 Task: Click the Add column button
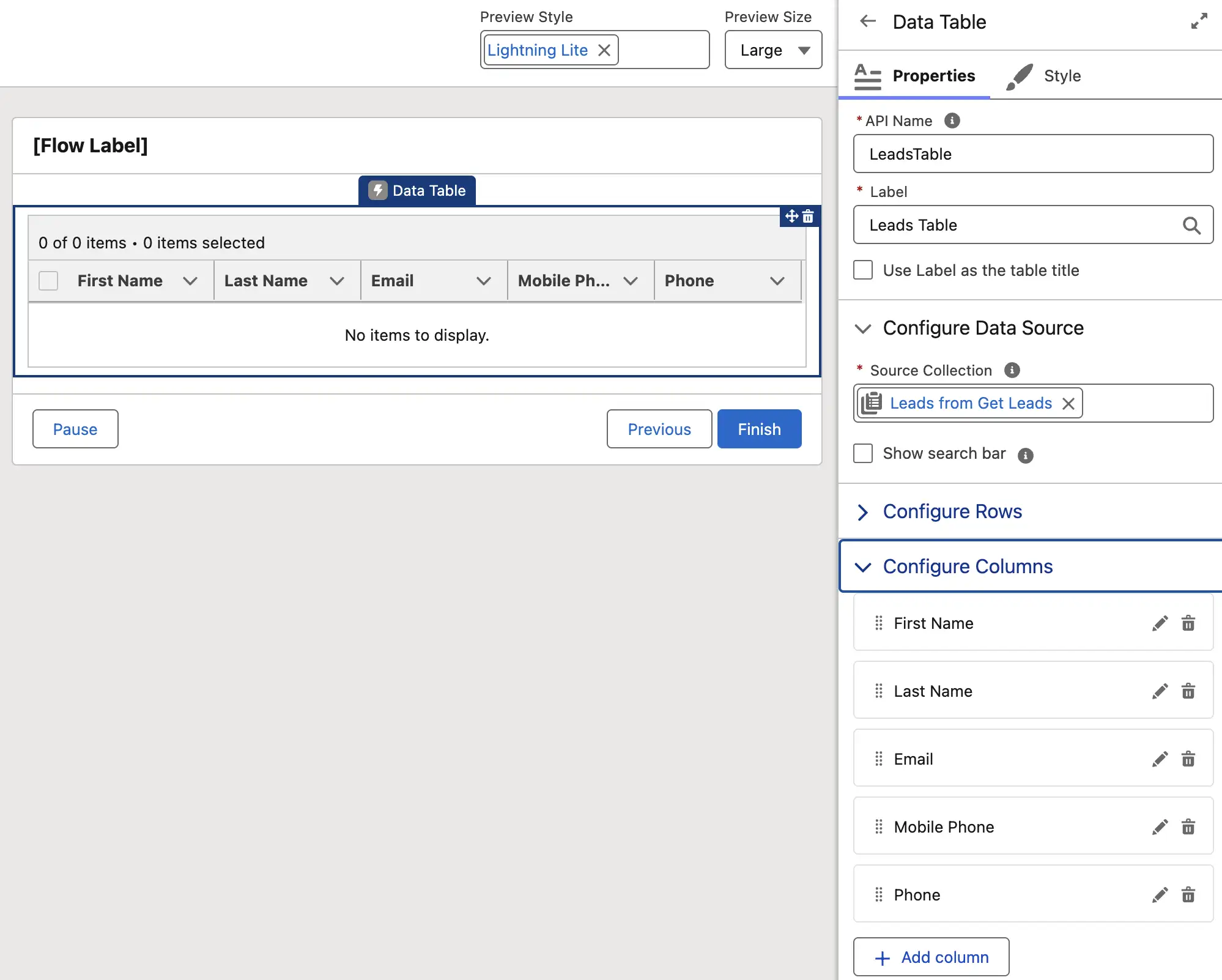(x=931, y=957)
